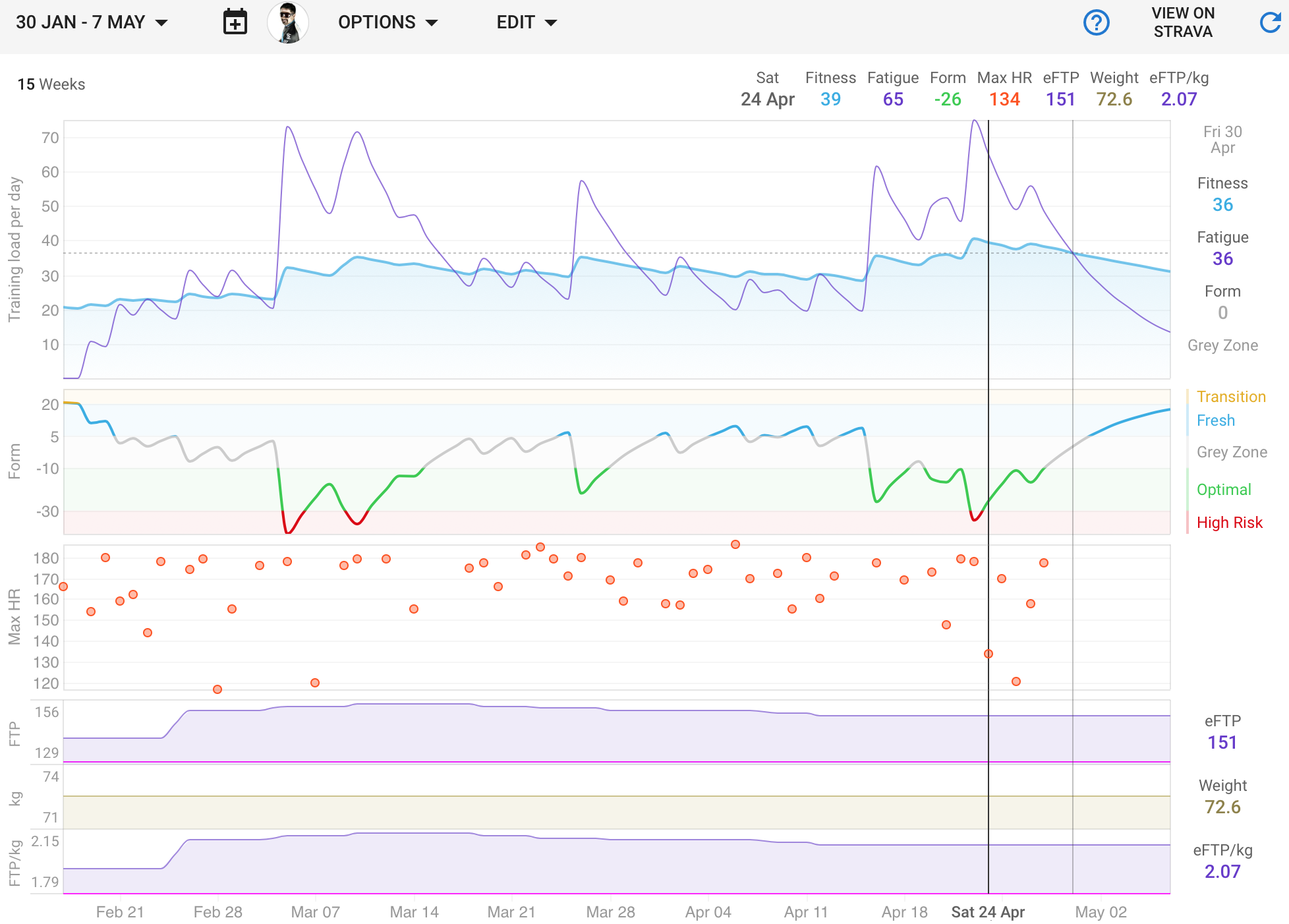Click the Weight 72.6 value on right panel
Image resolution: width=1289 pixels, height=924 pixels.
tap(1222, 807)
